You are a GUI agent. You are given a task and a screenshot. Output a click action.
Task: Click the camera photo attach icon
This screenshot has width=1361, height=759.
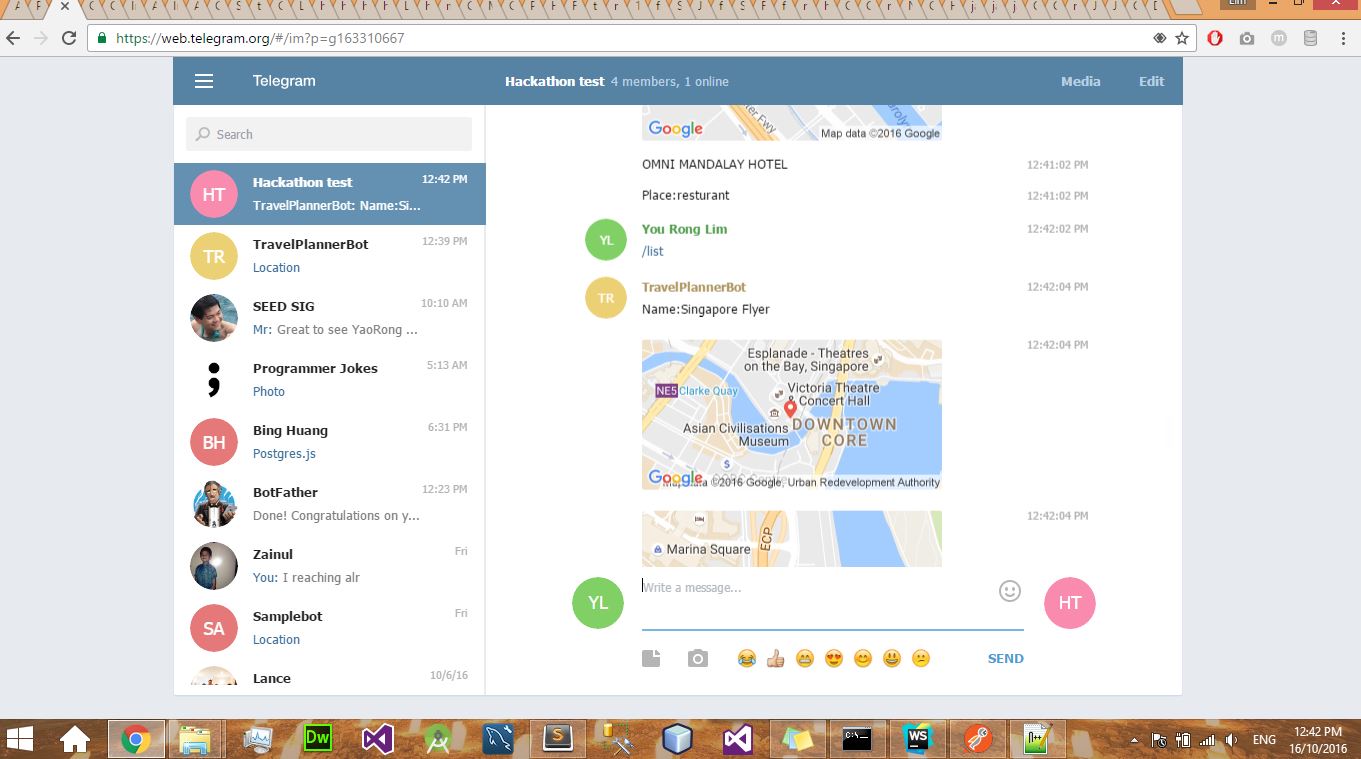pos(698,658)
